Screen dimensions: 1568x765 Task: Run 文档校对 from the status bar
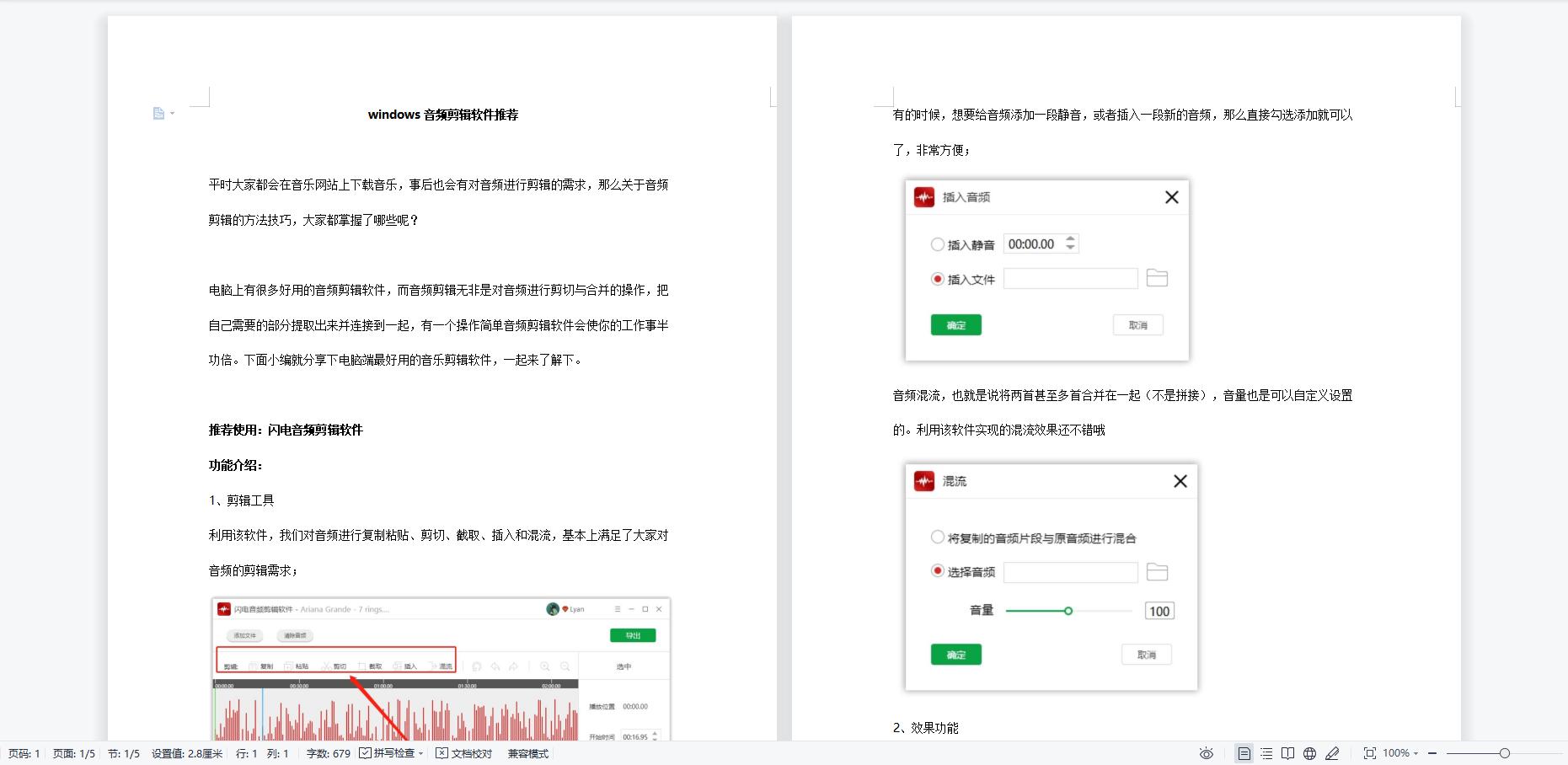(x=463, y=753)
